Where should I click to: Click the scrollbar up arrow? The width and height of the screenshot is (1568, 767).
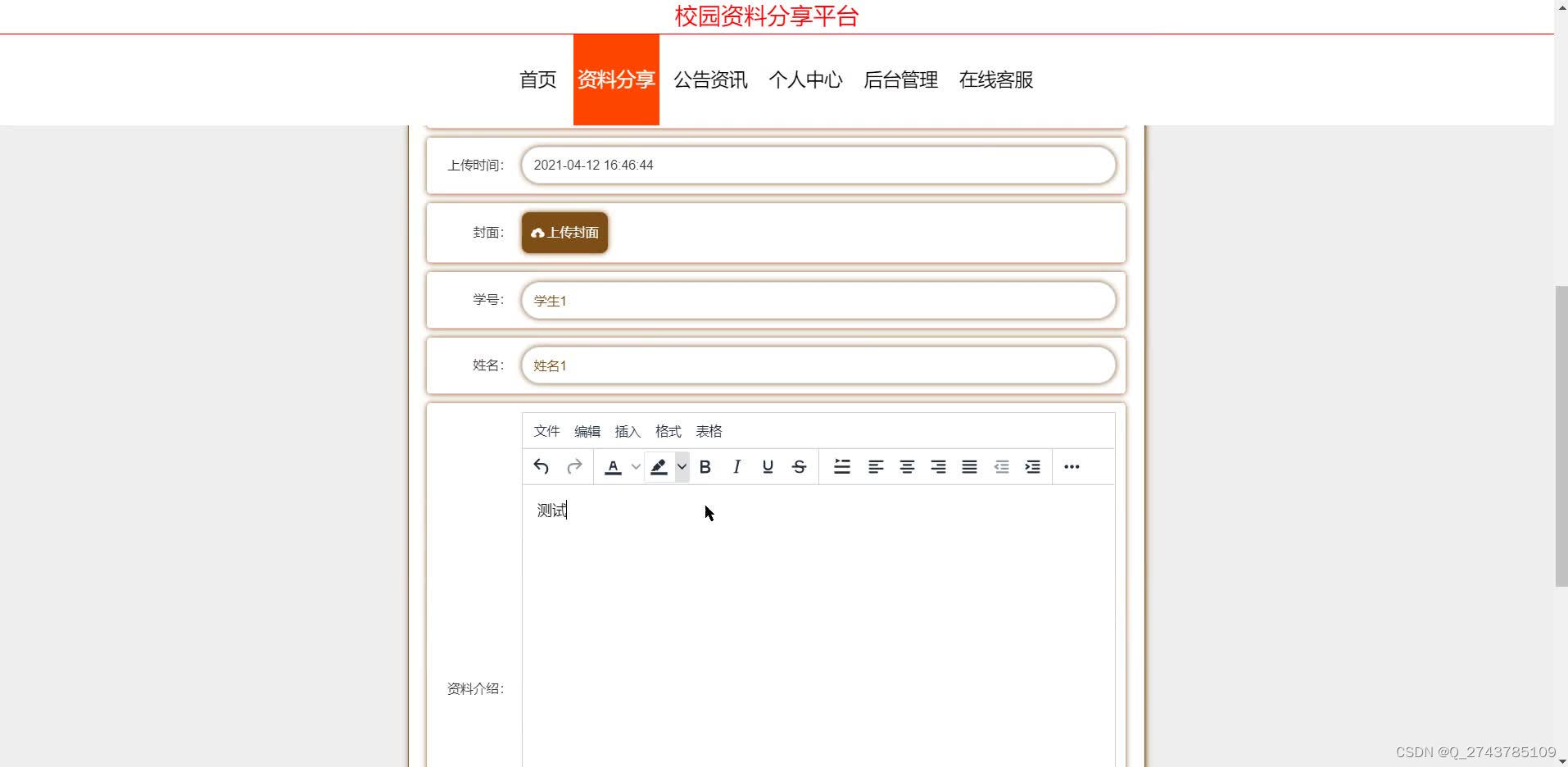tap(1561, 5)
